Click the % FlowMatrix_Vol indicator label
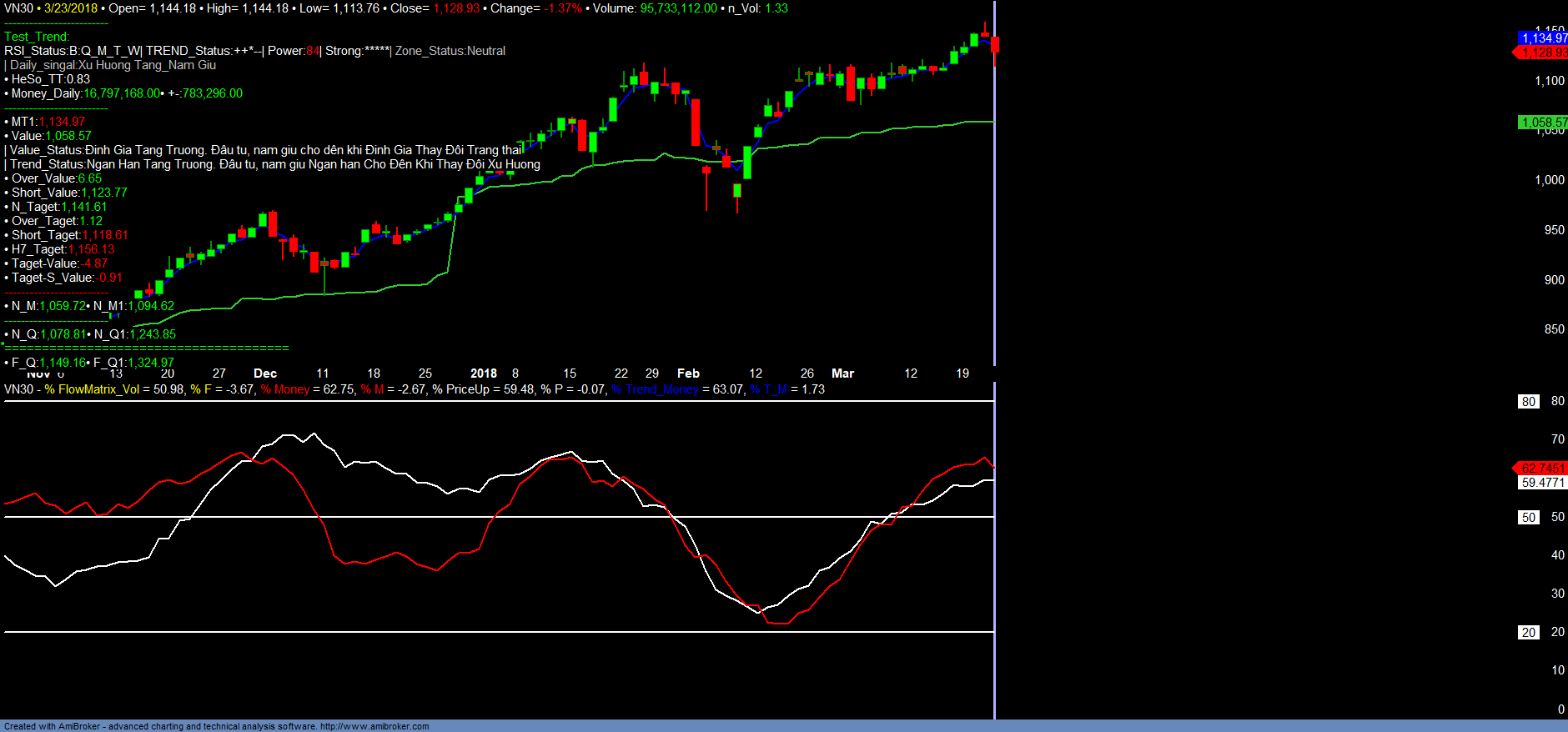1568x732 pixels. (93, 389)
